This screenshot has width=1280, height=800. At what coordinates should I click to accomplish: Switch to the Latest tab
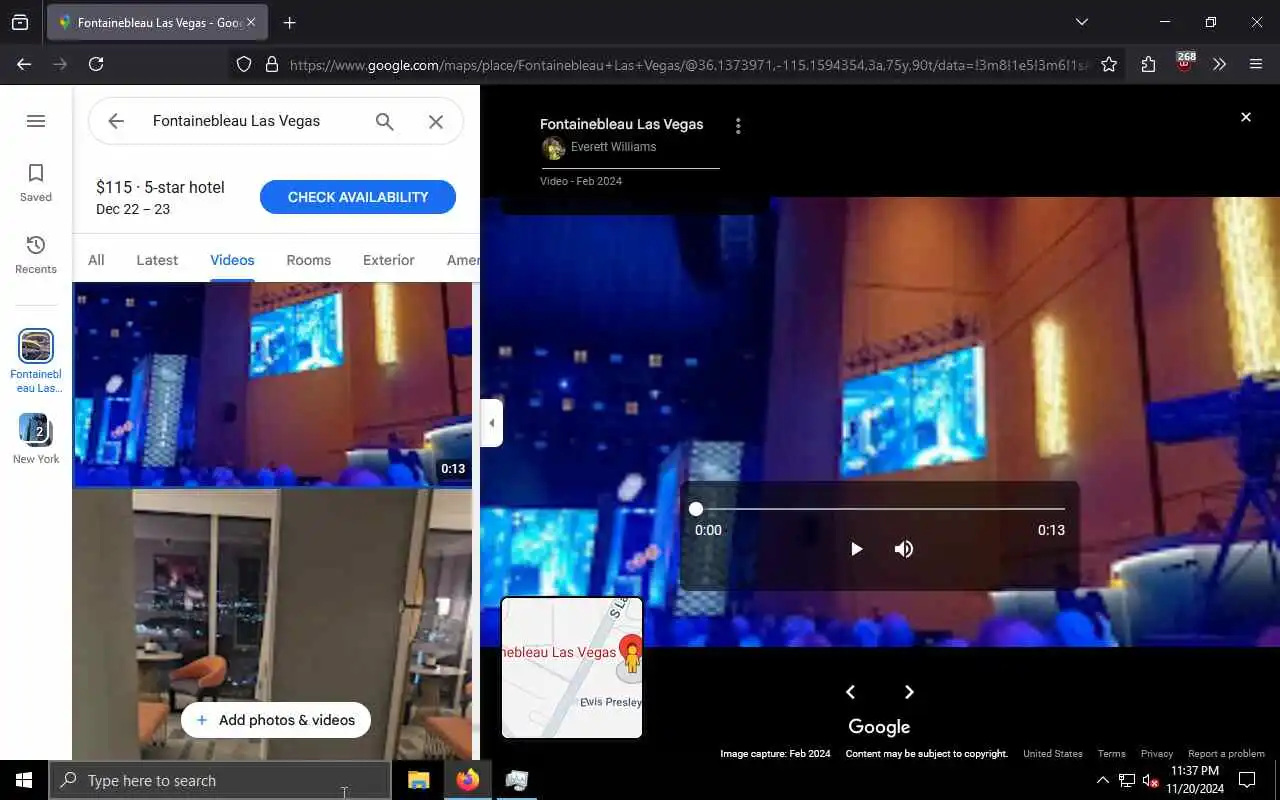coord(157,260)
